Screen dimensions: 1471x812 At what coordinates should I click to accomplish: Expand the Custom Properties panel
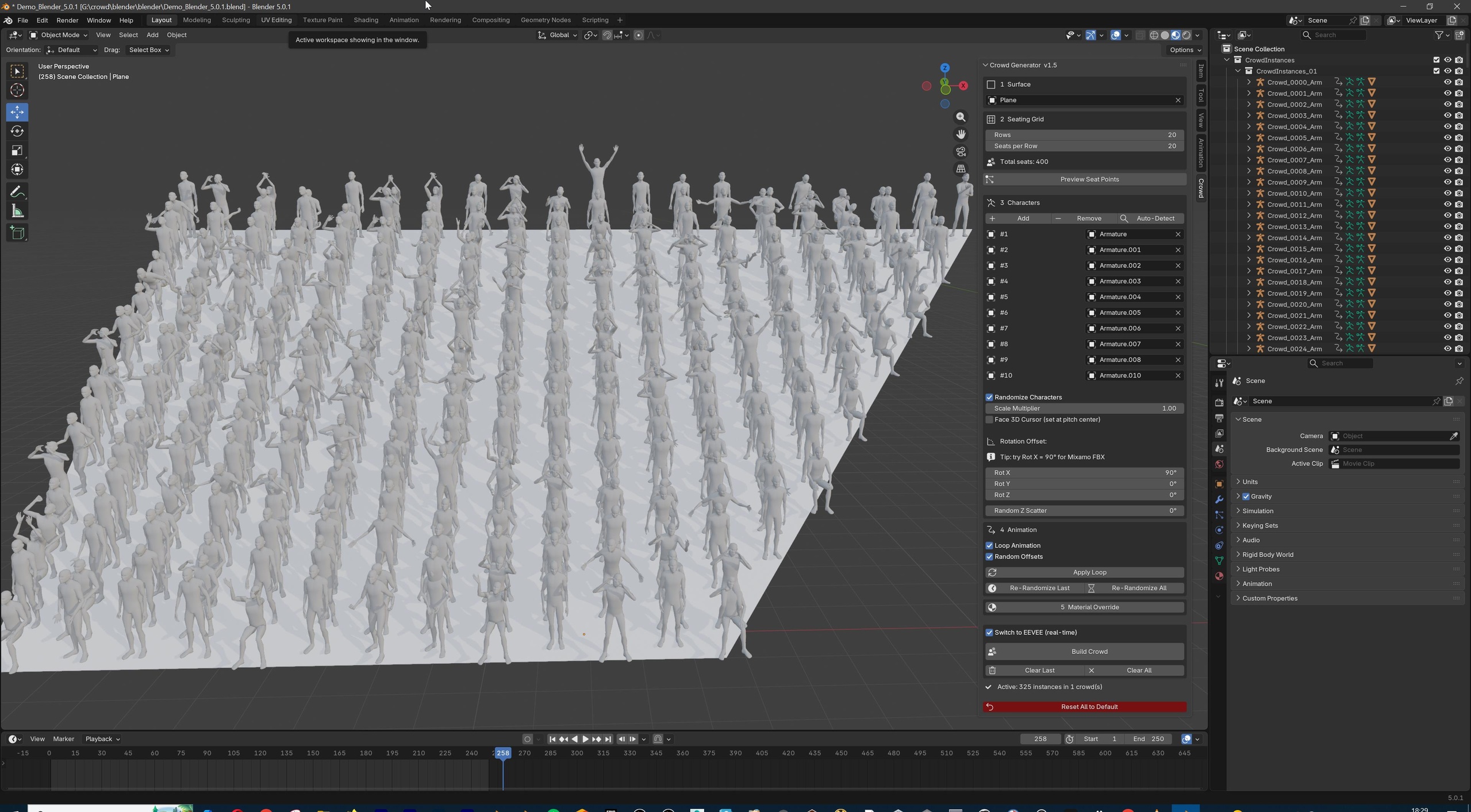1269,599
